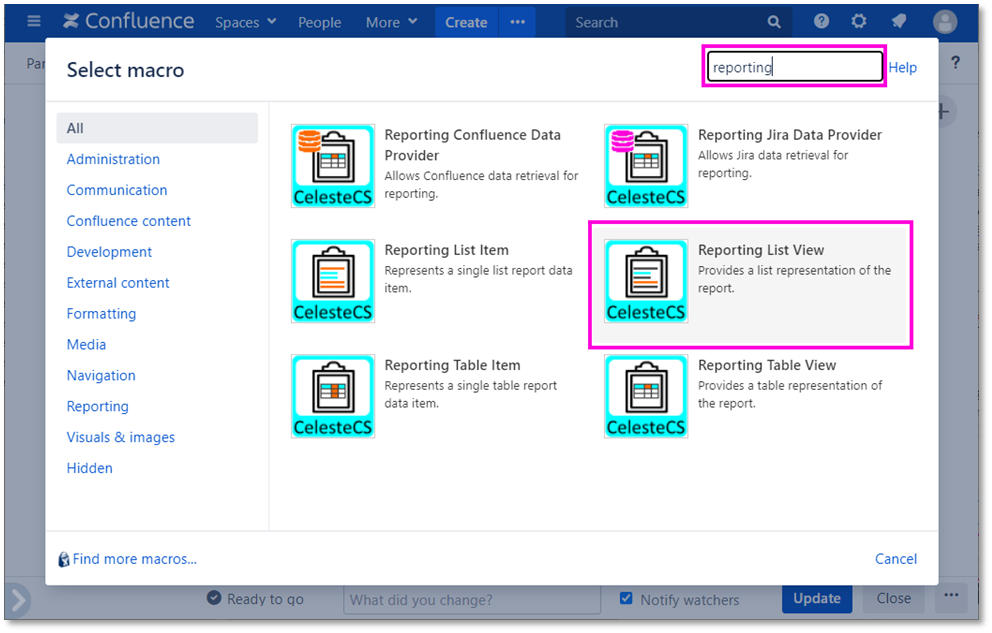Click the Reporting Table View title

(767, 365)
